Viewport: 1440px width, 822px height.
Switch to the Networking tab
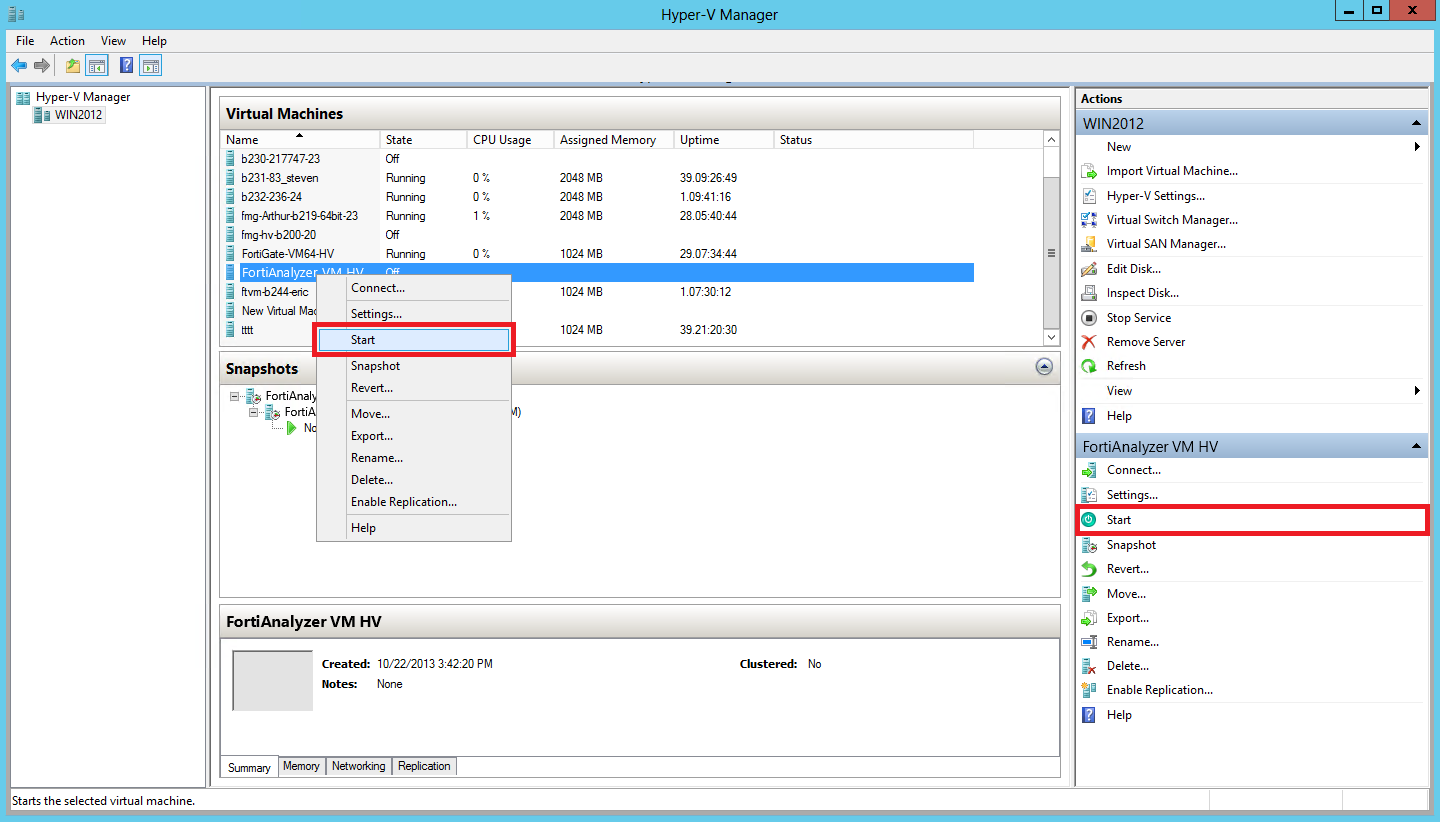(x=358, y=766)
